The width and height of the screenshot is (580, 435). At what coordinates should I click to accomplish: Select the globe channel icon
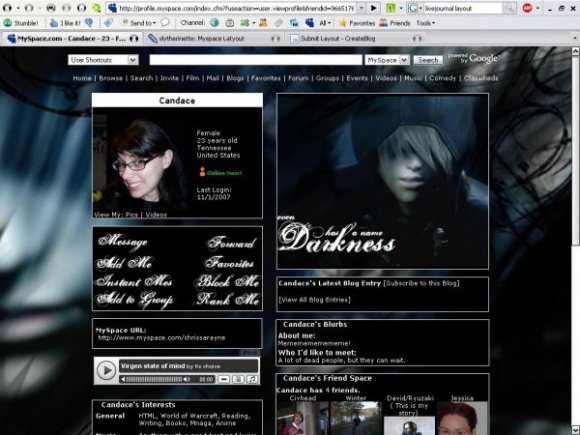pos(215,23)
